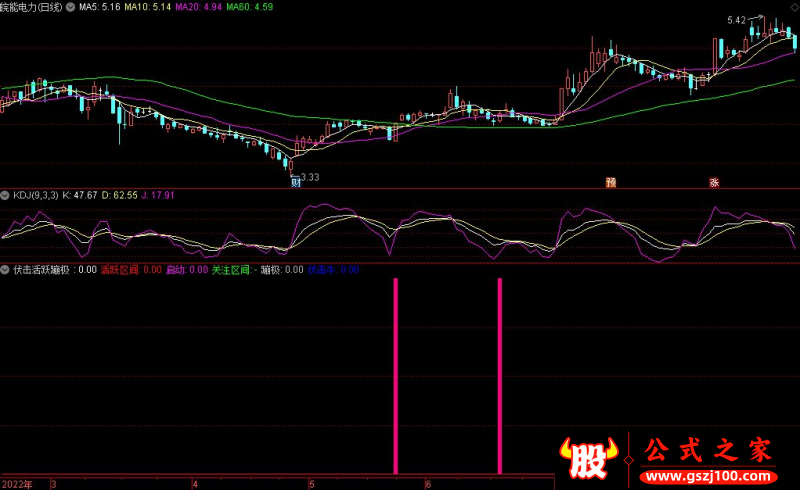Click the KDJ(9,3,3) indicator name

tap(36, 195)
